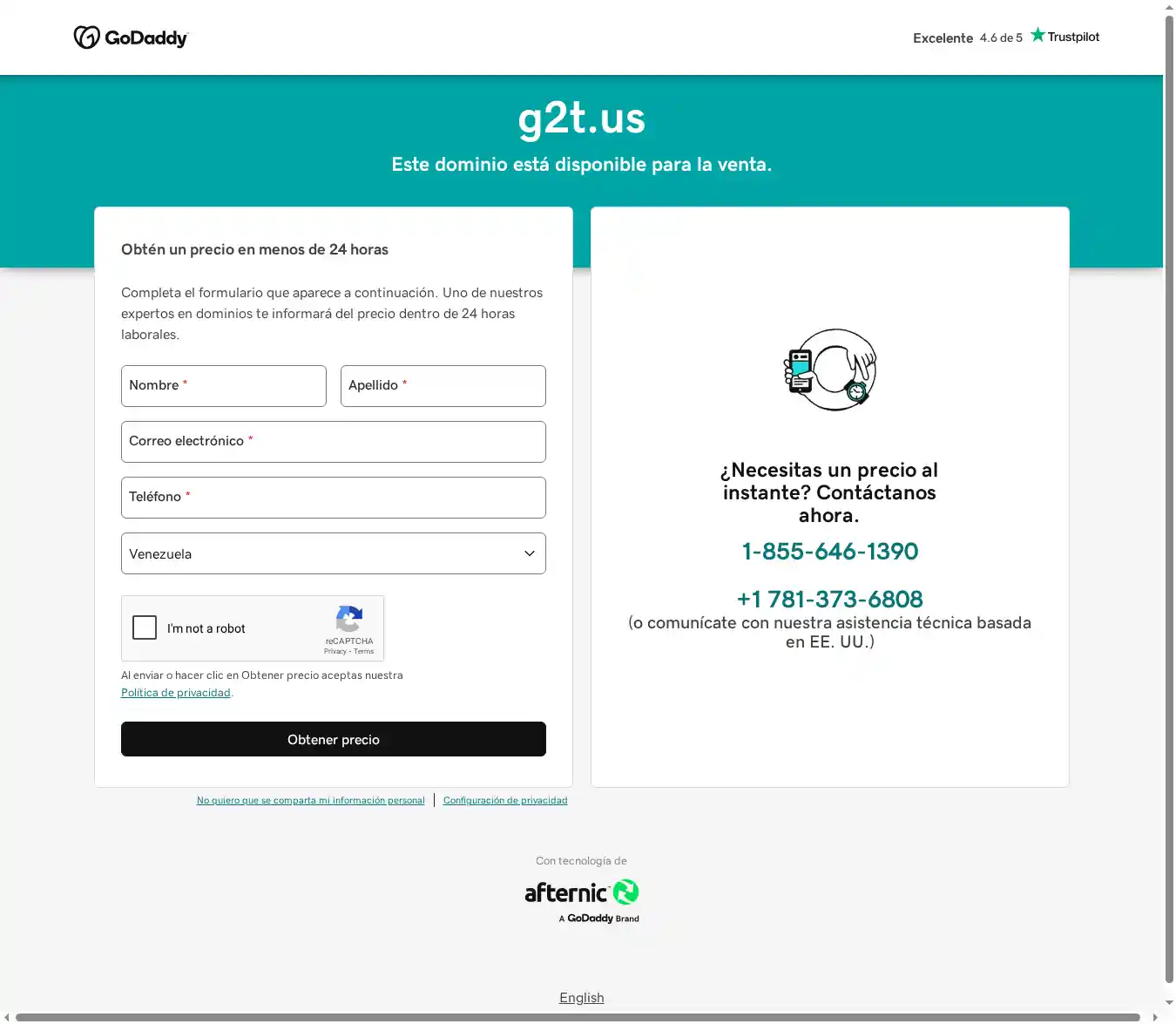Click the Nombre input field
The height and width of the screenshot is (1024, 1176).
(x=224, y=386)
